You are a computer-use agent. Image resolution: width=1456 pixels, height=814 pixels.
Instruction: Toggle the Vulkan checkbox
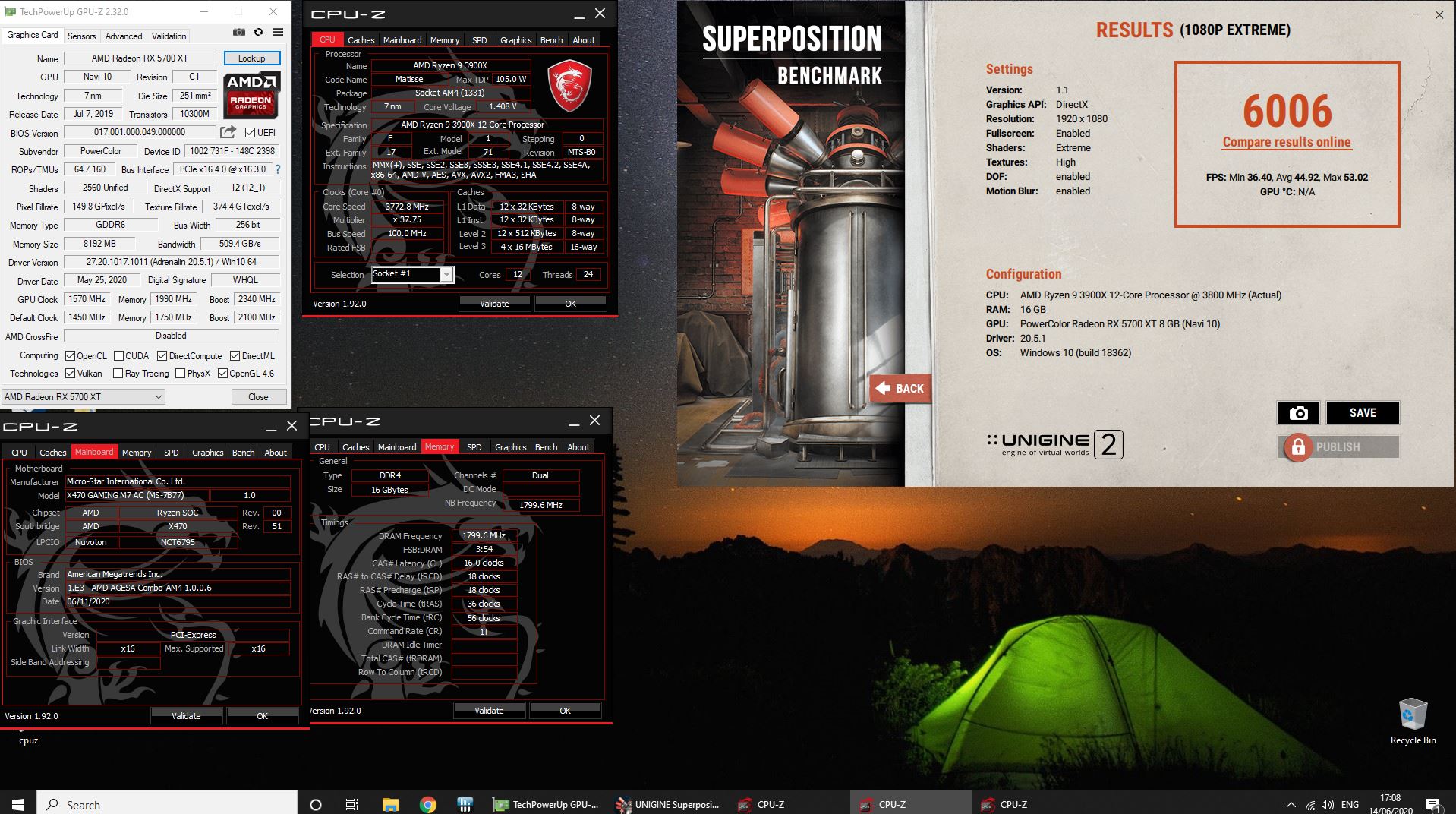click(70, 373)
